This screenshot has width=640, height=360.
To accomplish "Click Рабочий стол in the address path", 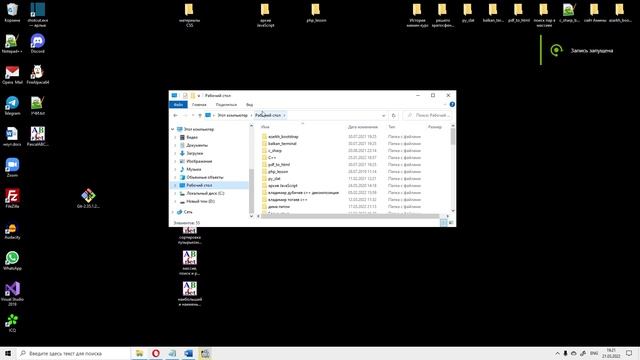I will pos(268,116).
